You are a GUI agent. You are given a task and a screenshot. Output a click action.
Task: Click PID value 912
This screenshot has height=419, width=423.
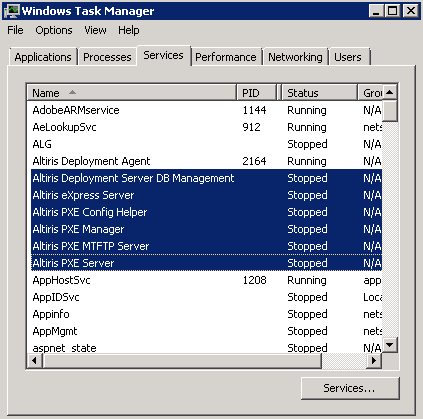[251, 127]
